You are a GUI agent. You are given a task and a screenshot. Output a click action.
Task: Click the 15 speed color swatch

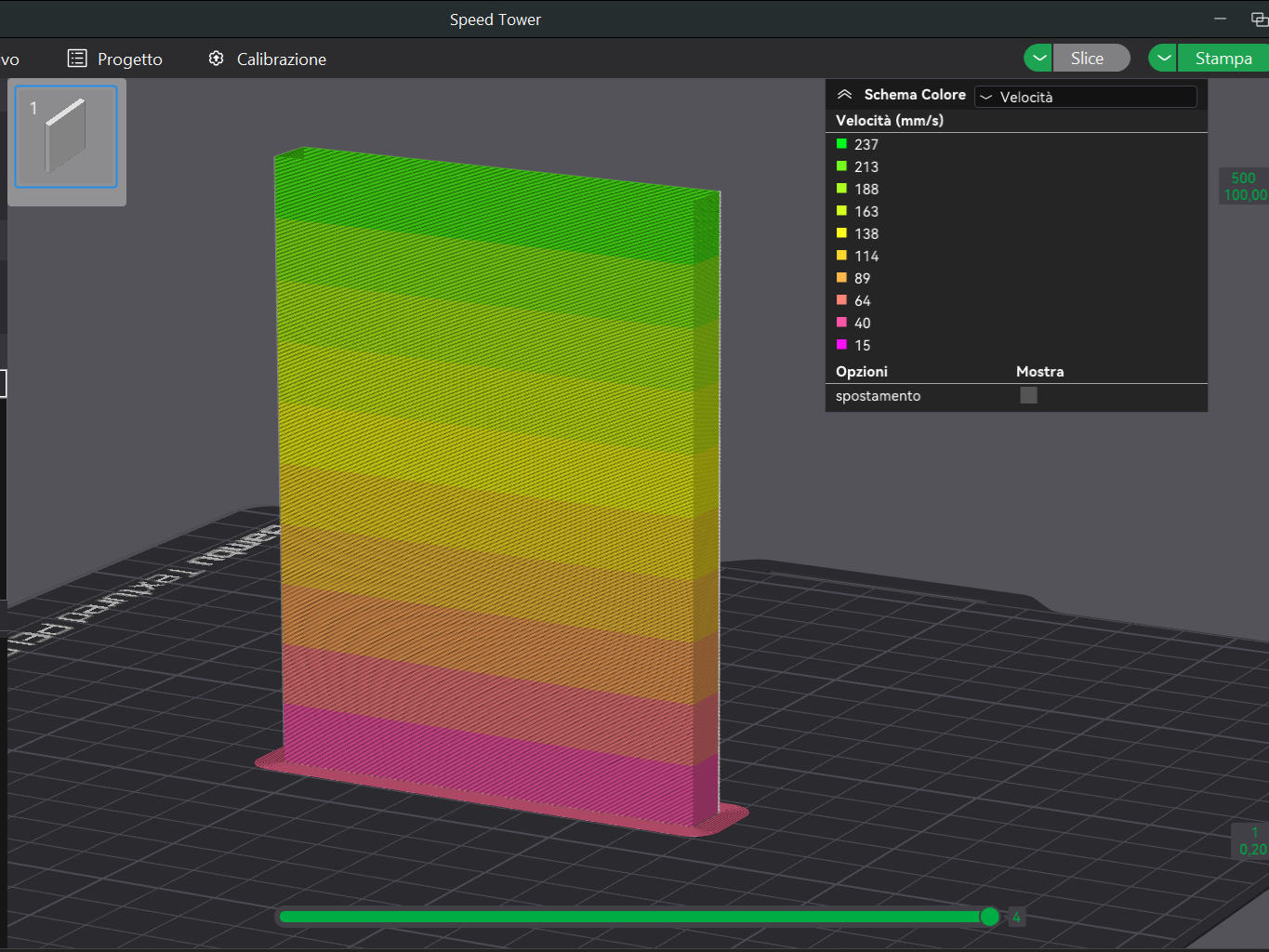(x=841, y=345)
